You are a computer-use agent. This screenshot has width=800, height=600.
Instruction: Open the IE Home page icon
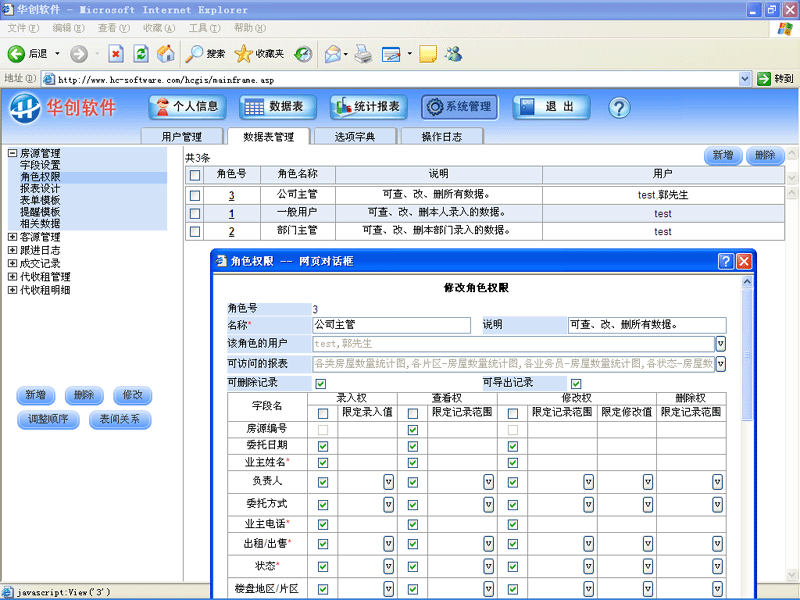(166, 54)
